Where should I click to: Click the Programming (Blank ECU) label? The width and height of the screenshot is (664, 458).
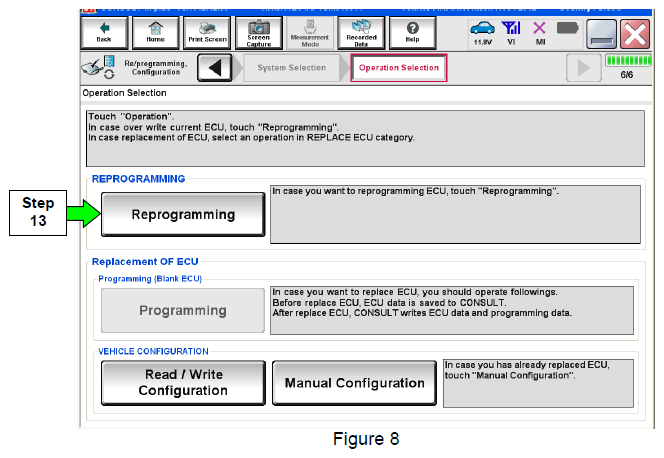(x=150, y=279)
